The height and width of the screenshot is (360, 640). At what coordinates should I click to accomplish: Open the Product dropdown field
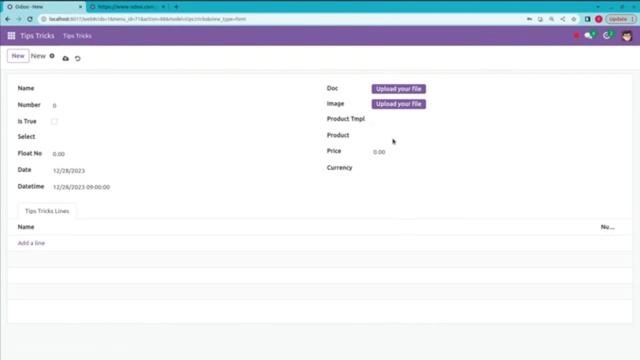pos(496,135)
